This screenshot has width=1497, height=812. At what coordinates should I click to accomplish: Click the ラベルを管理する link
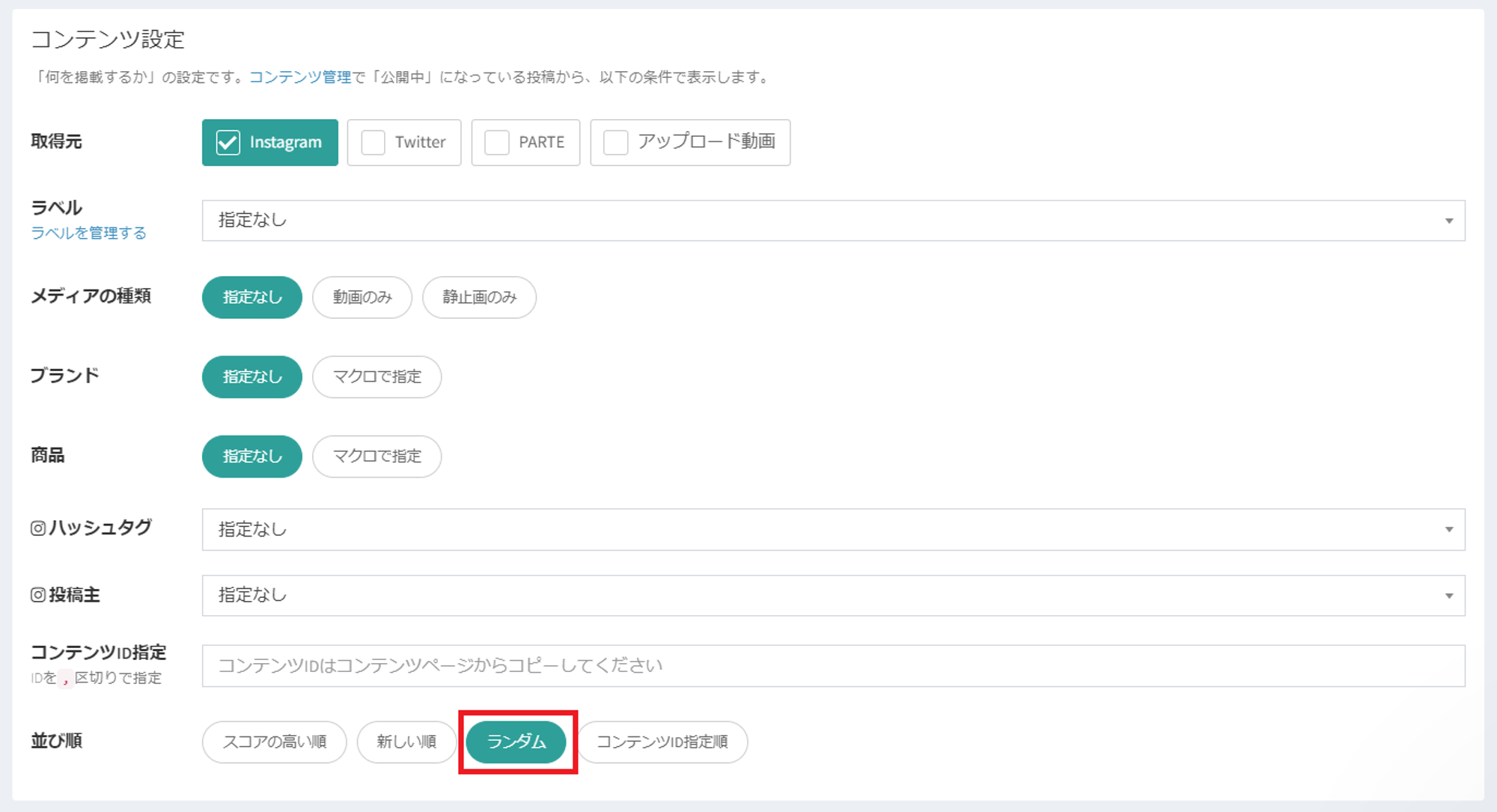click(x=88, y=233)
